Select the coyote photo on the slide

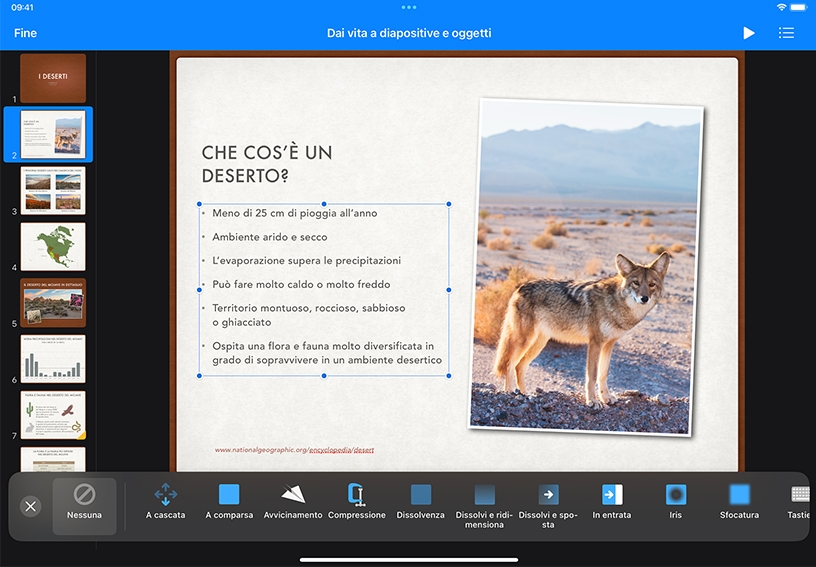586,266
